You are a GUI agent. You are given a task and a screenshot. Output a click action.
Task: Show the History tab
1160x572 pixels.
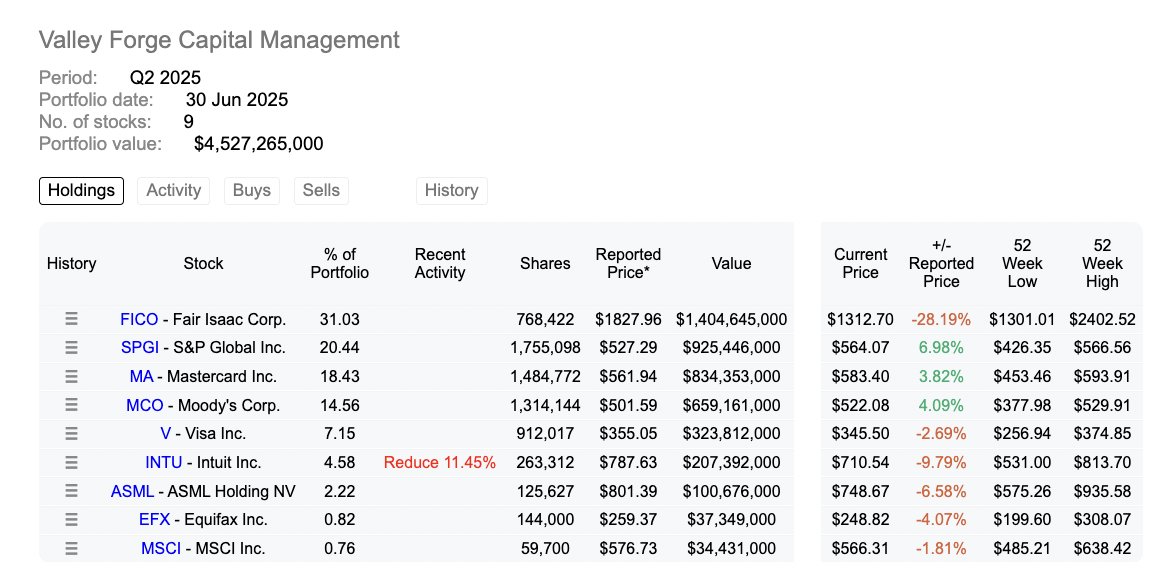click(451, 190)
